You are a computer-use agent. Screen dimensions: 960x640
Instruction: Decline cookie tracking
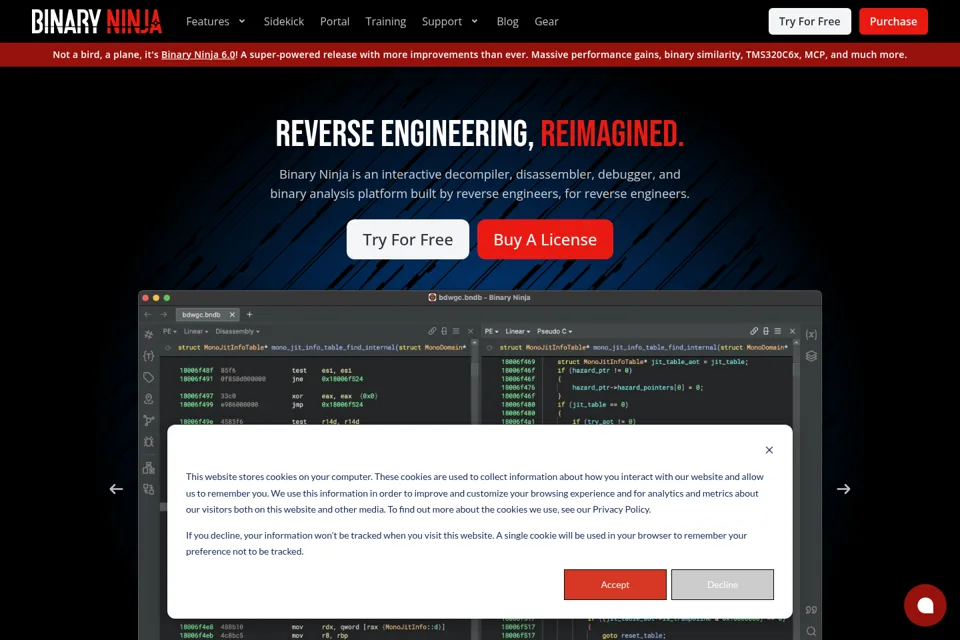coord(722,584)
